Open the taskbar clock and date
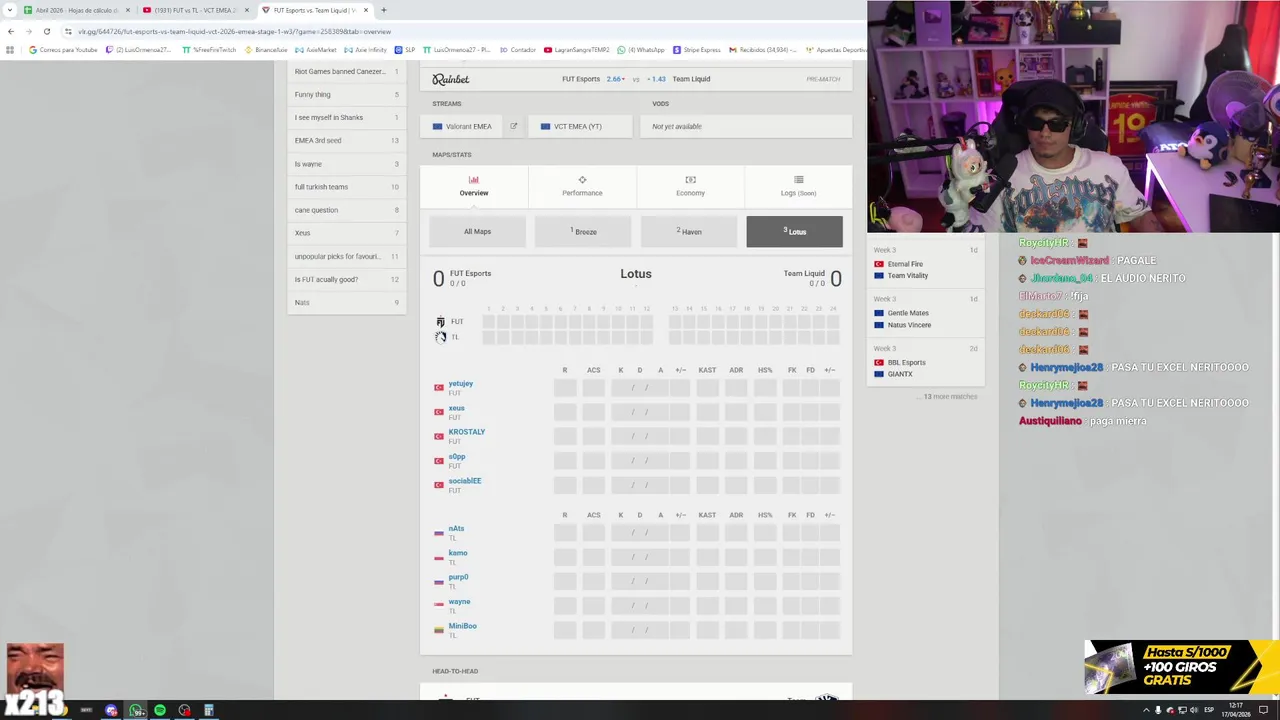The image size is (1280, 720). click(1236, 710)
